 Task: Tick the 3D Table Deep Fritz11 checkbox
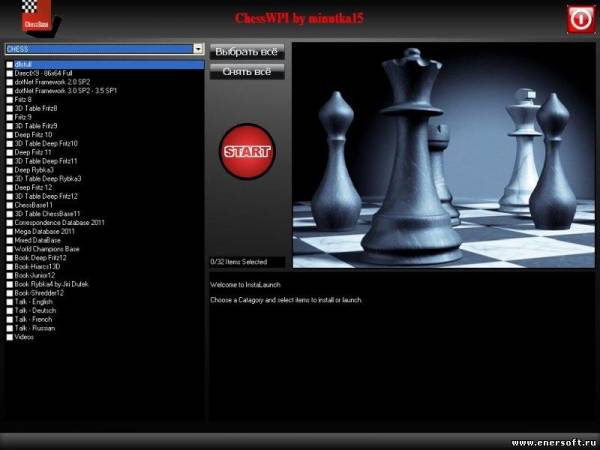pyautogui.click(x=10, y=161)
